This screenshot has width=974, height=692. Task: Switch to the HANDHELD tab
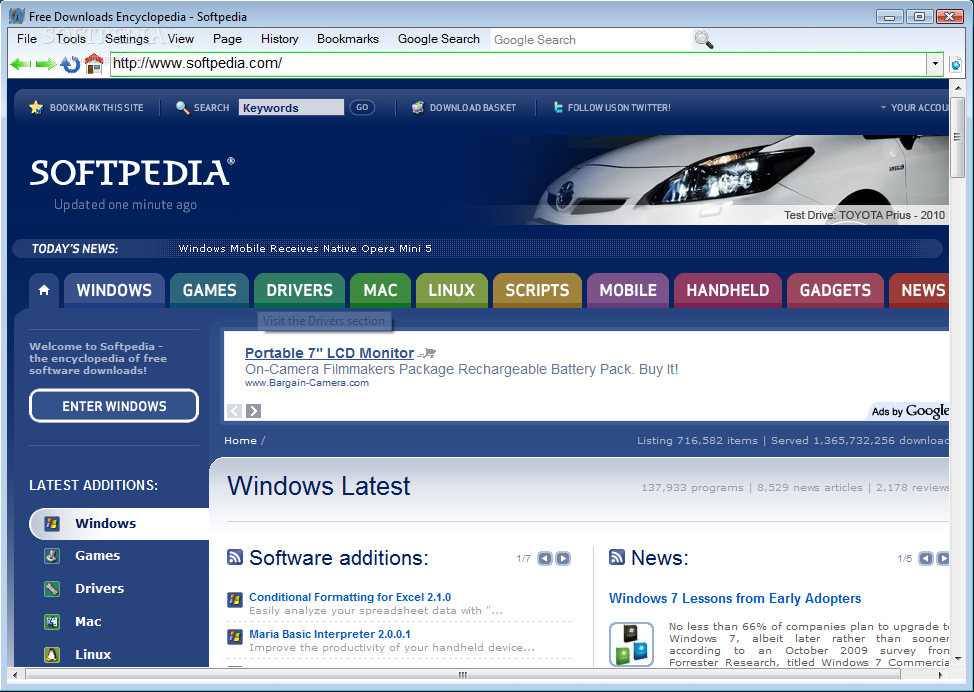727,290
